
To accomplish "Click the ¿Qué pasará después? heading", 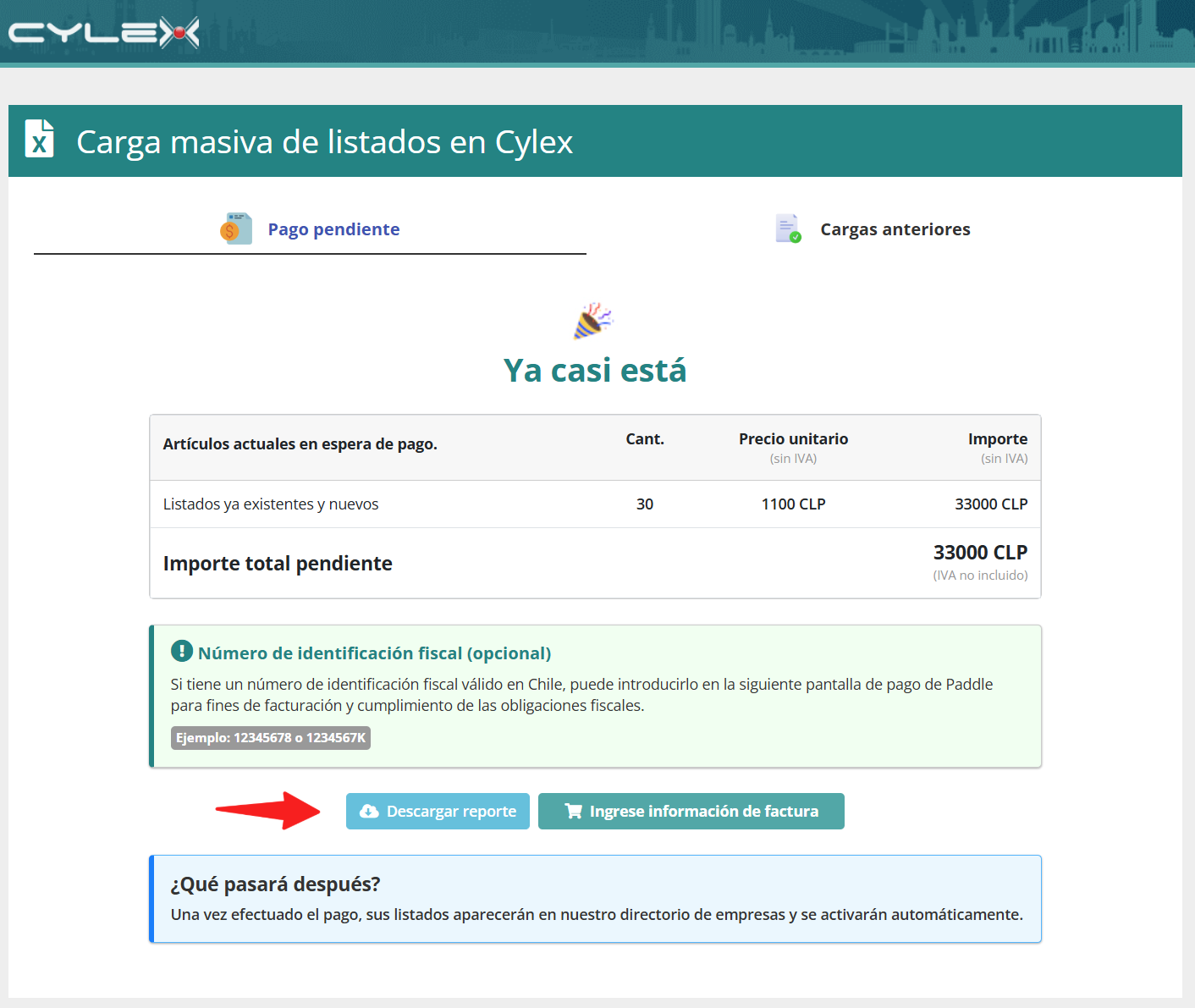I will click(x=275, y=884).
